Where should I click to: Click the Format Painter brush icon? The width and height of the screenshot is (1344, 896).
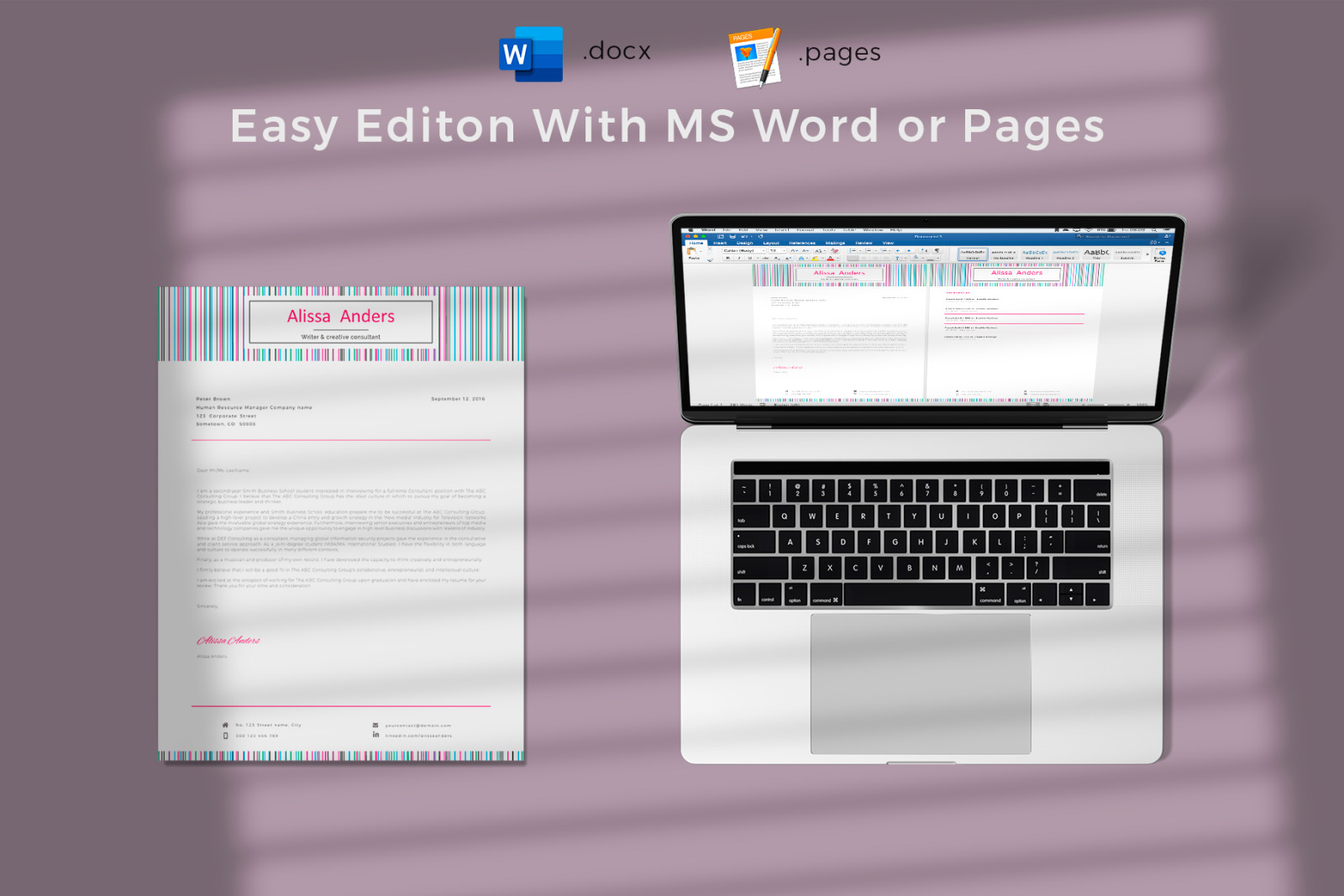coord(710,260)
